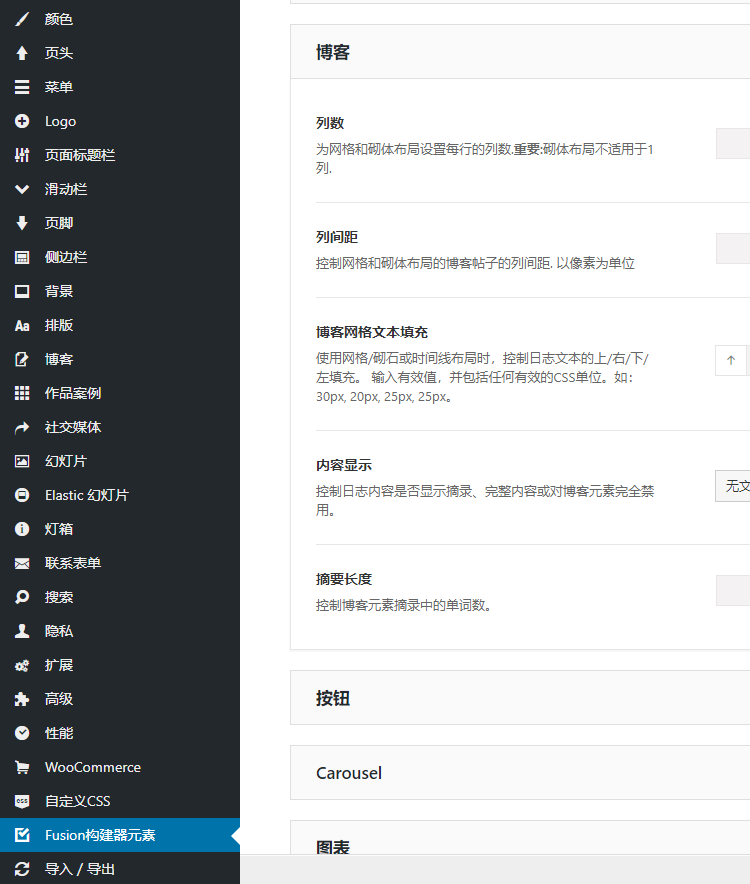Click the 列间距 value field
This screenshot has width=750, height=884.
coord(733,249)
